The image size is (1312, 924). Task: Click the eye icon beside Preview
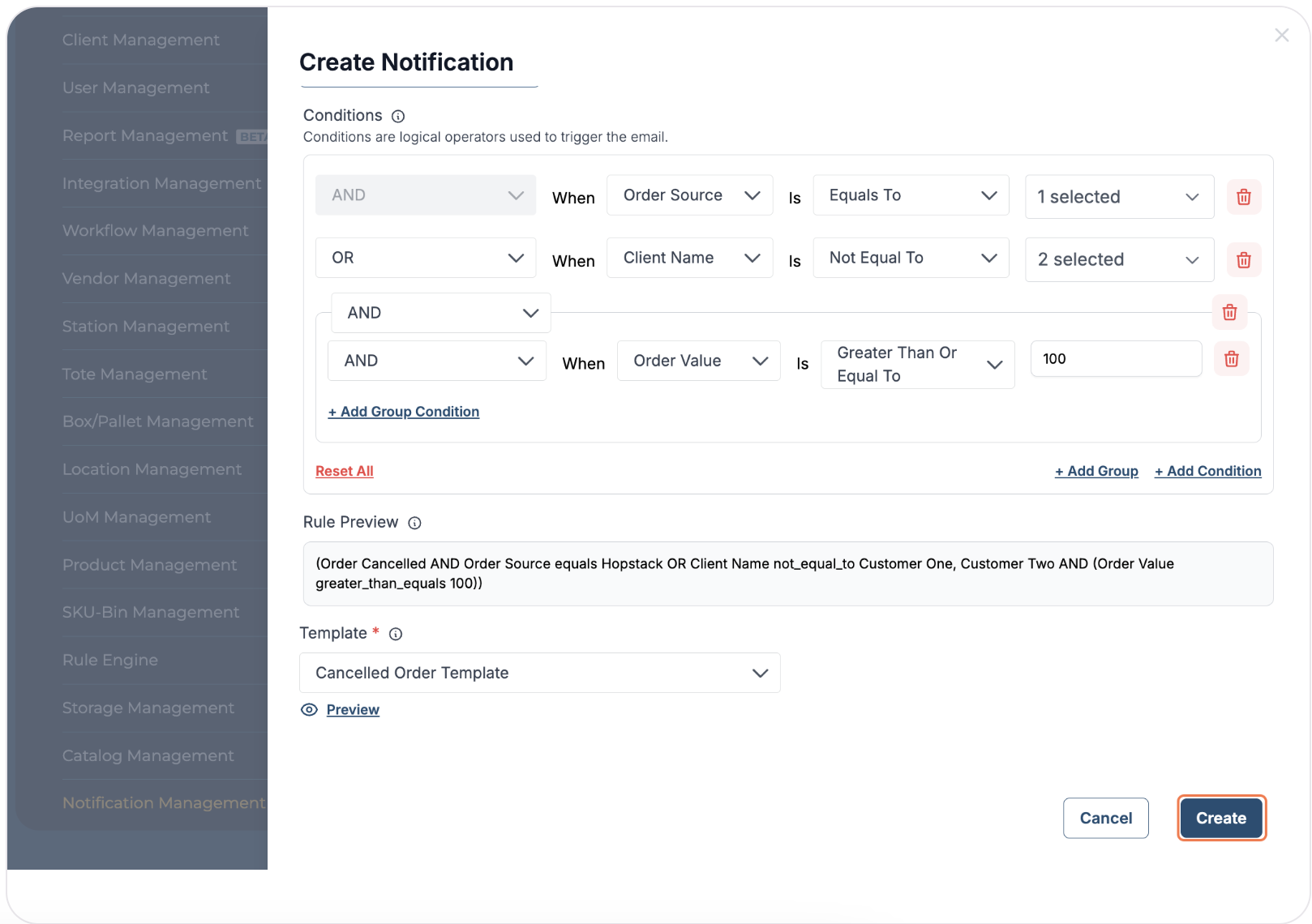click(309, 710)
